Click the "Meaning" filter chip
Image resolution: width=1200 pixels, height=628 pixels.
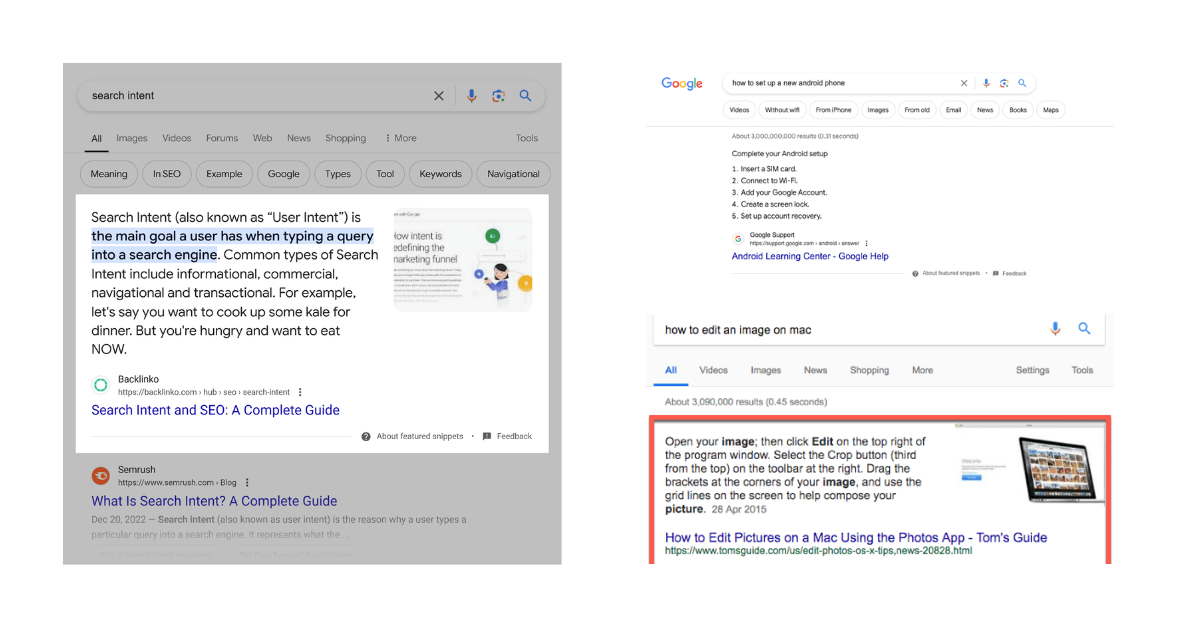tap(109, 174)
